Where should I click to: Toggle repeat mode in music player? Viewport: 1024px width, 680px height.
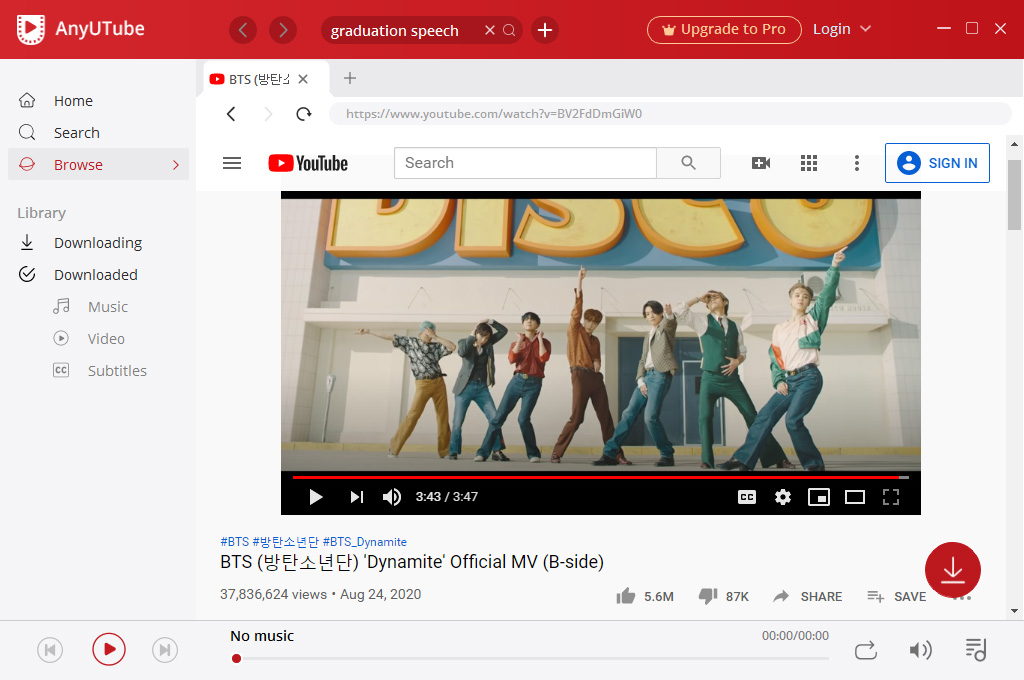point(866,650)
